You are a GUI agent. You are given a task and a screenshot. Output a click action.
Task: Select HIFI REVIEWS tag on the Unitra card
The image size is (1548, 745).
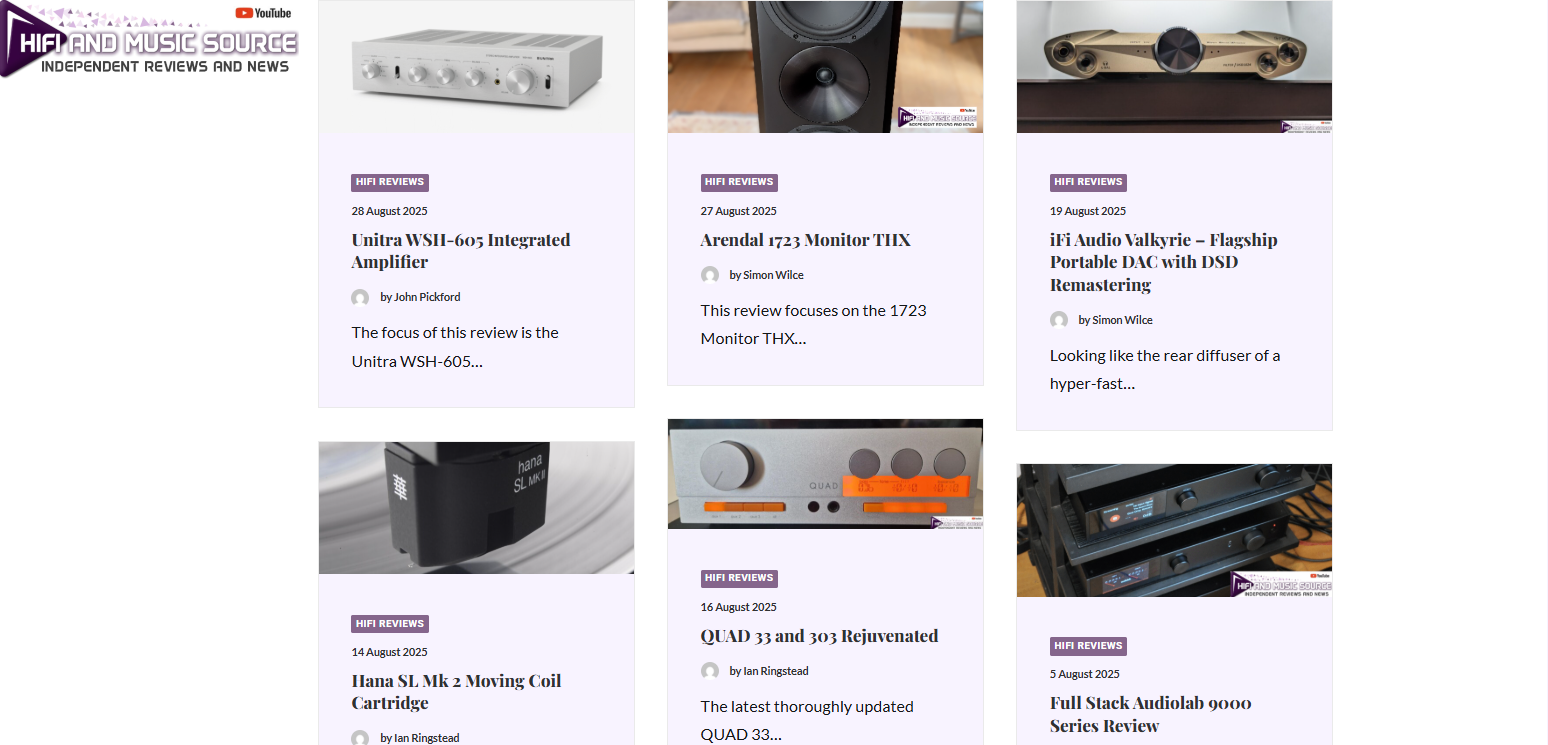click(390, 182)
